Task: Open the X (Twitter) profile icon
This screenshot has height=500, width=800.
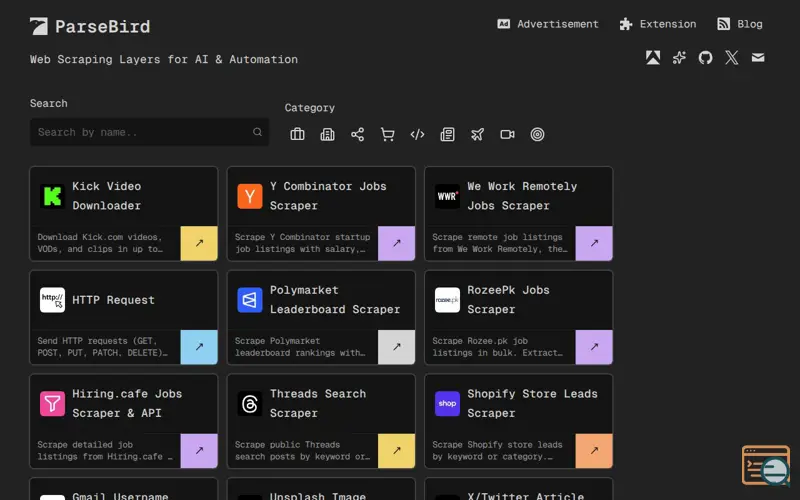Action: pyautogui.click(x=732, y=58)
